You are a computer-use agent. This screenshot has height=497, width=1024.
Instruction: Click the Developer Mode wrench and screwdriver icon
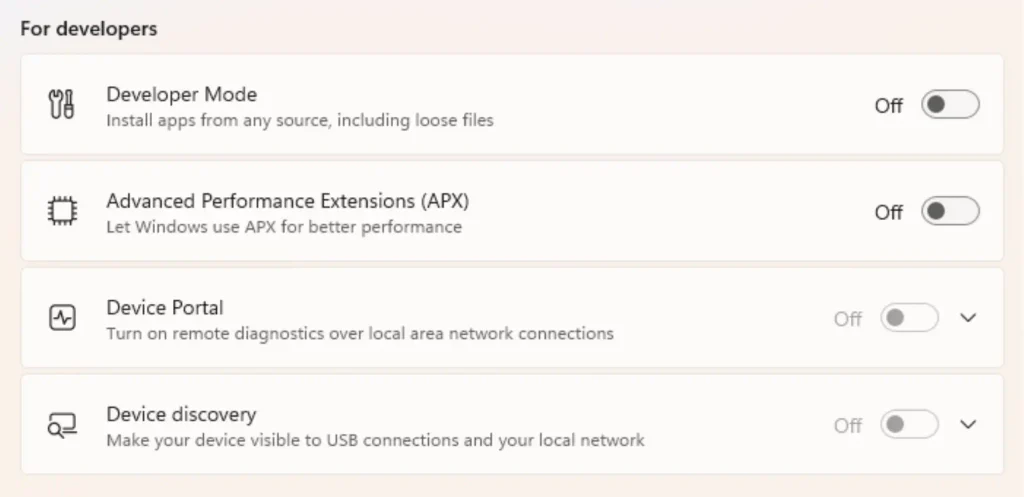(62, 104)
